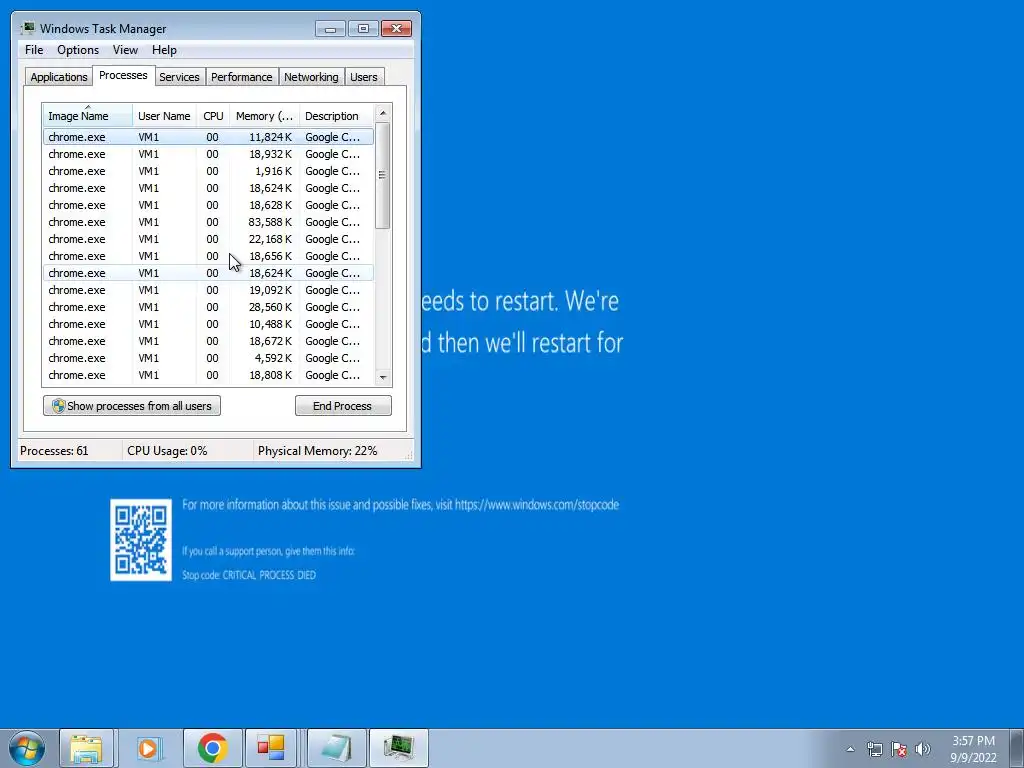Viewport: 1024px width, 768px height.
Task: Select chrome.exe row with 28,560 K
Action: 208,307
